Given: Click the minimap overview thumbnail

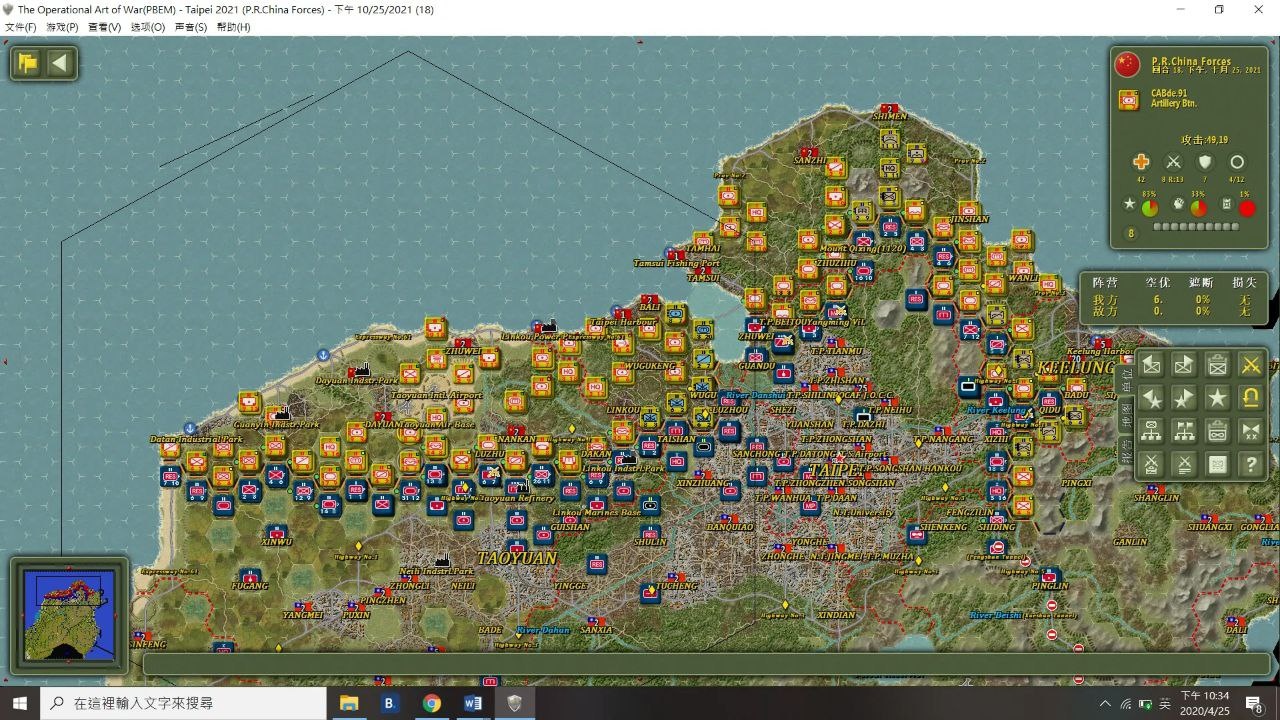Looking at the screenshot, I should [69, 615].
